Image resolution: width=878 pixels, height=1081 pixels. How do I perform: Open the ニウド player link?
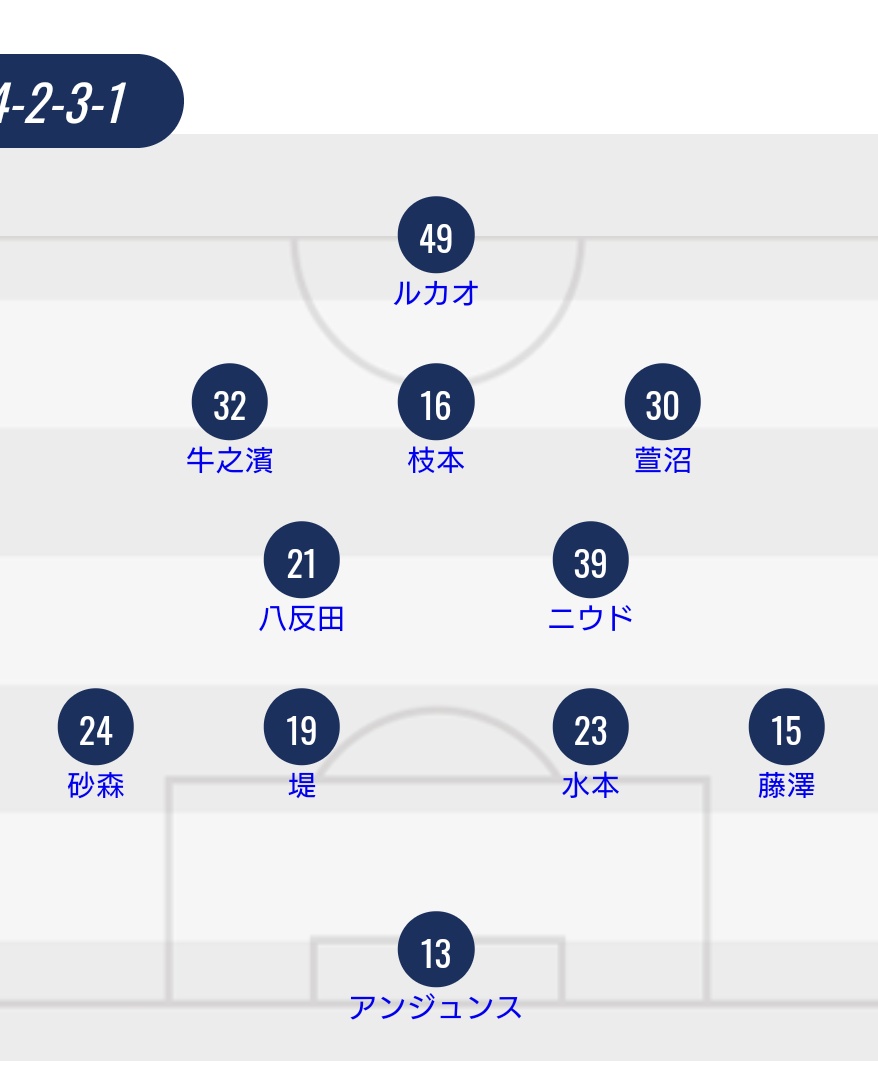pyautogui.click(x=591, y=618)
